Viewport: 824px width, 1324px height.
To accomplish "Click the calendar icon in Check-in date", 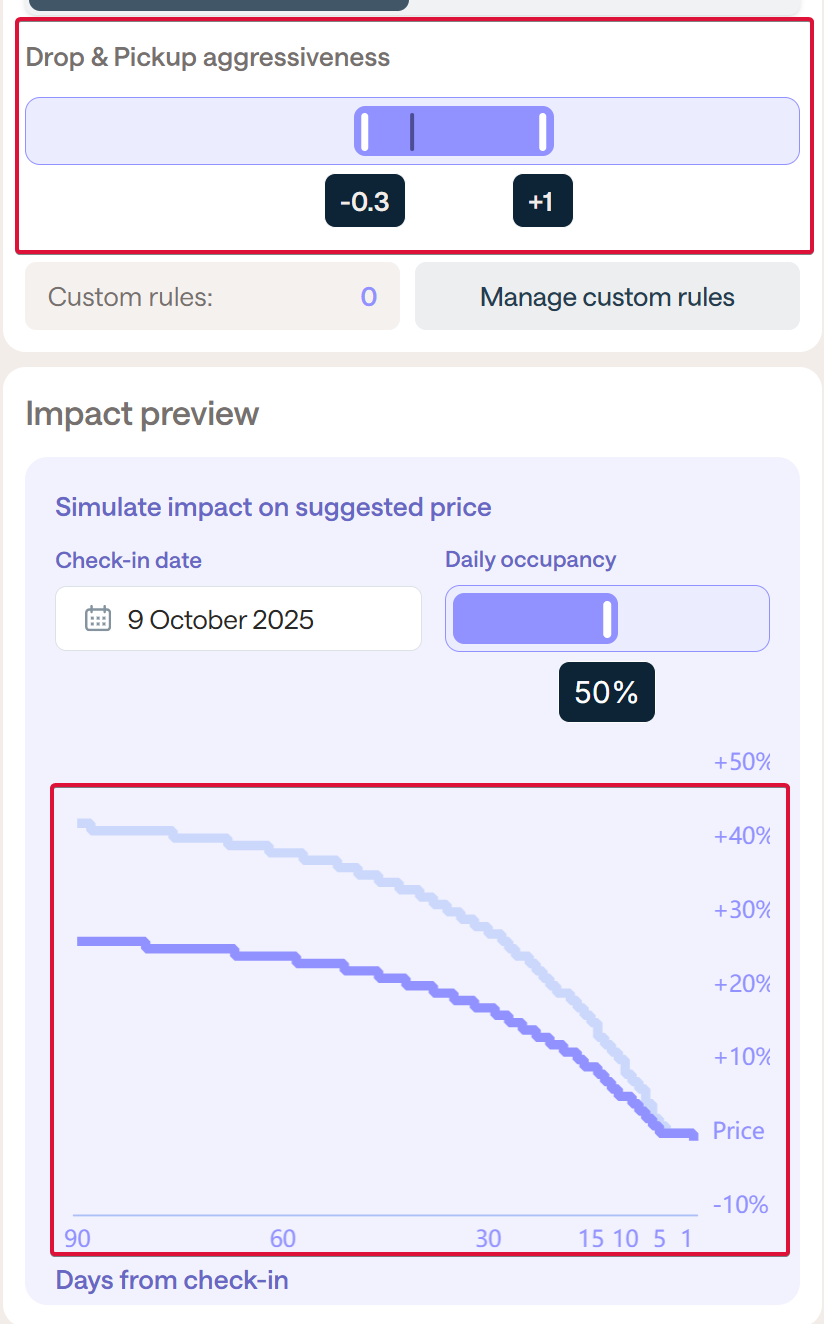I will coord(97,619).
